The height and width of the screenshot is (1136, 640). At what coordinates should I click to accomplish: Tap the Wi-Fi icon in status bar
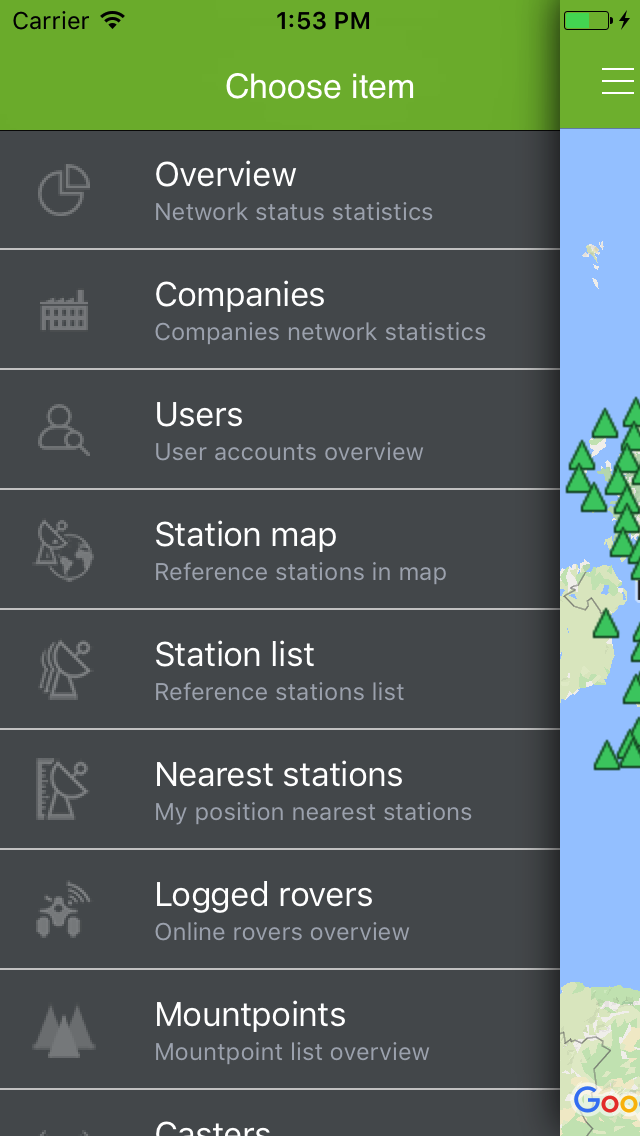click(112, 20)
